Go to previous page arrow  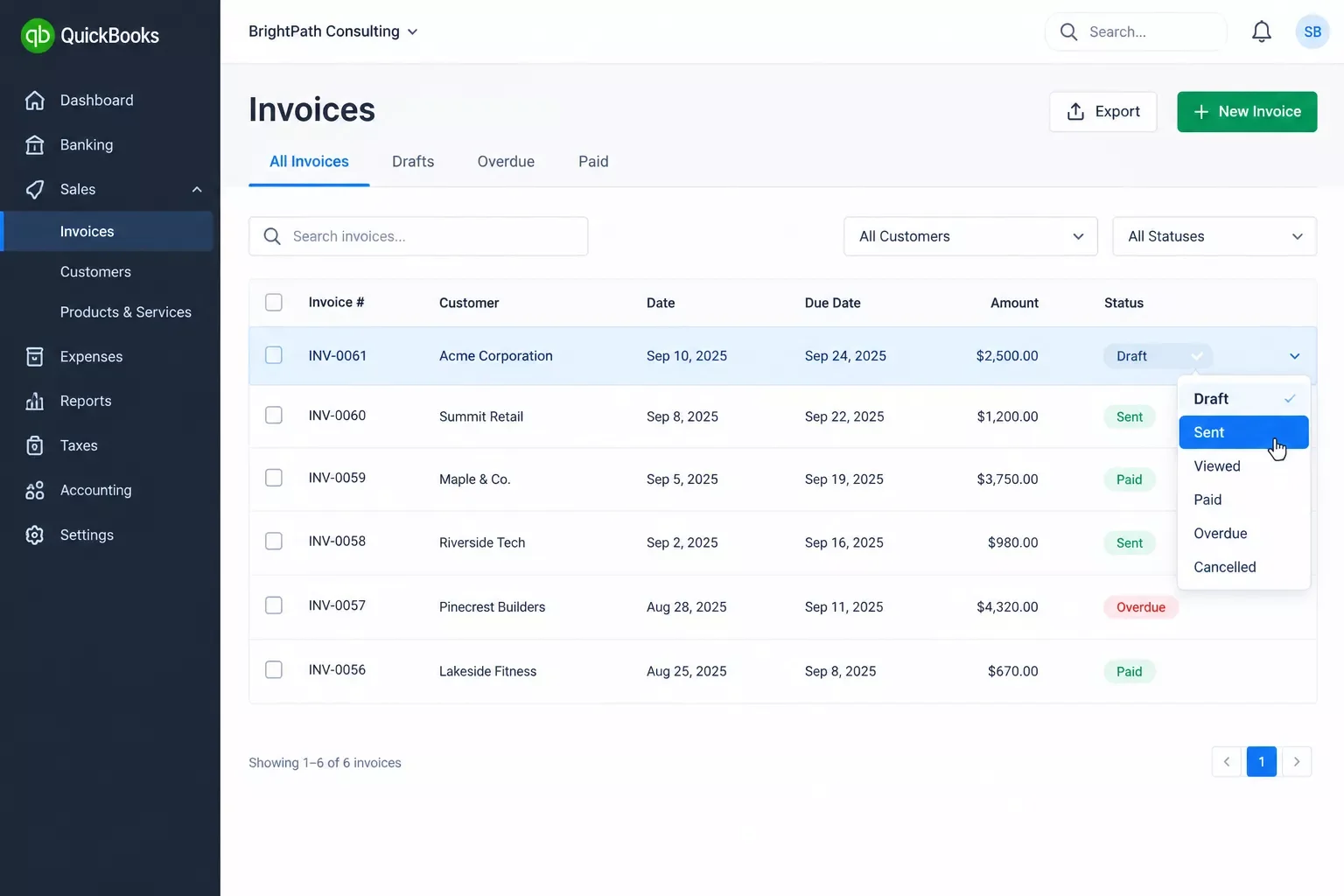tap(1227, 762)
